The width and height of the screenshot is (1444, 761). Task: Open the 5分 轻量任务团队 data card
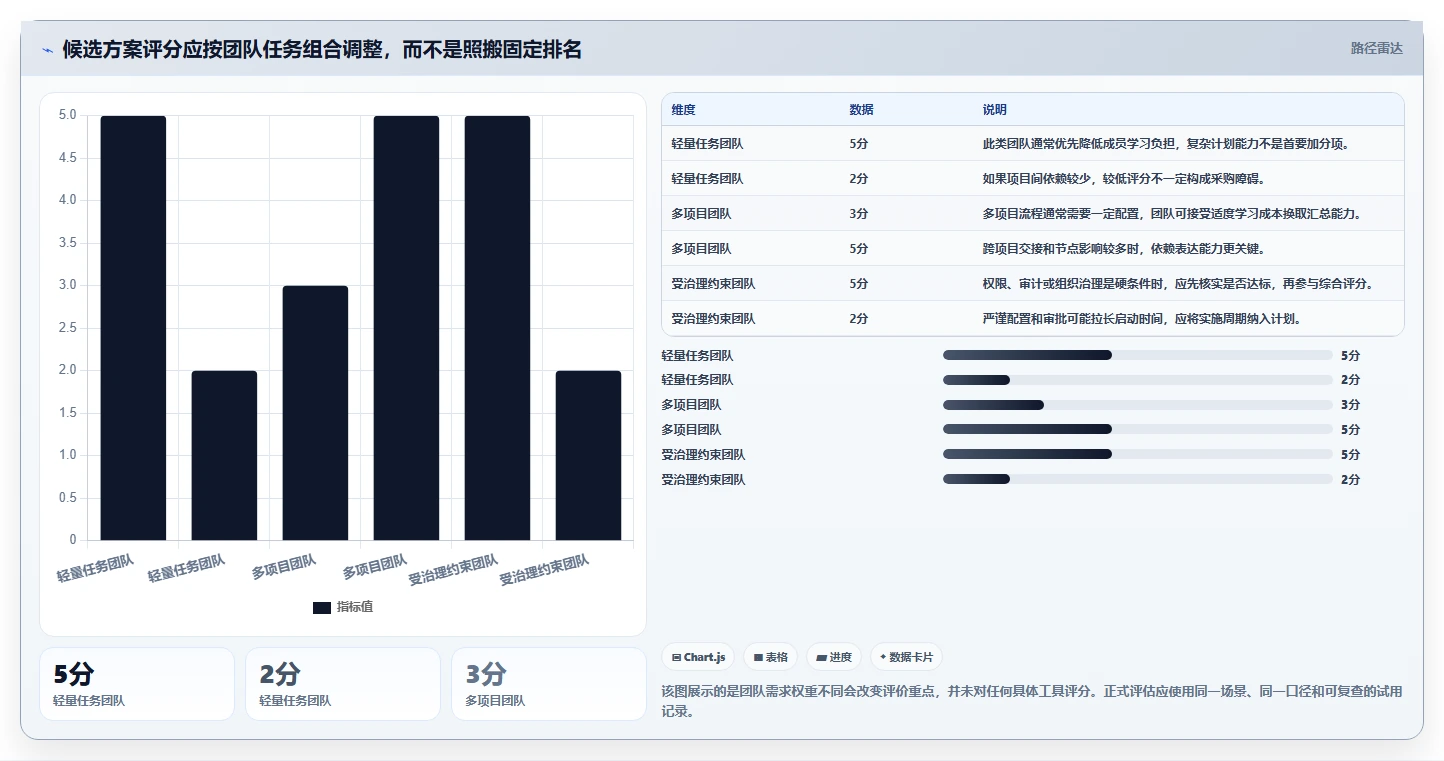coord(137,684)
